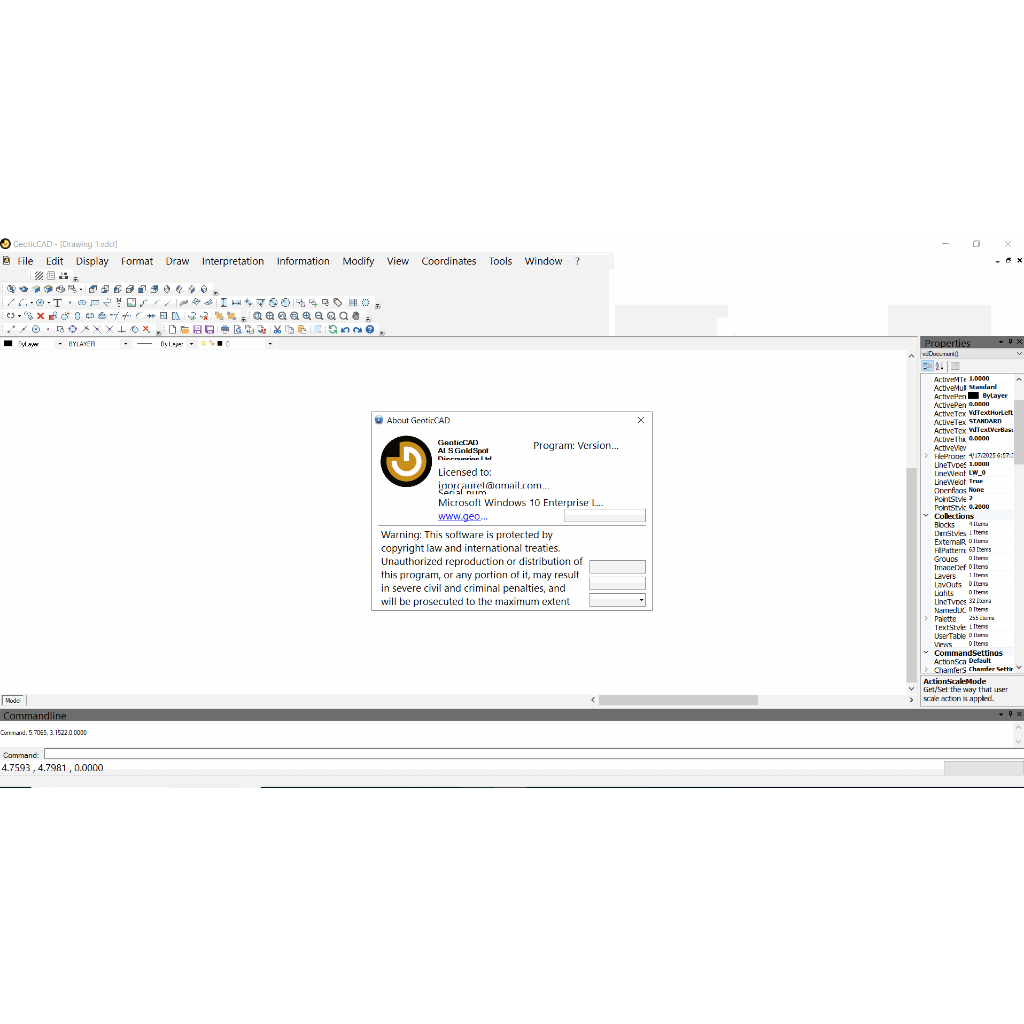Open the layer 0 dropdown
1024x1024 pixels.
pyautogui.click(x=270, y=344)
